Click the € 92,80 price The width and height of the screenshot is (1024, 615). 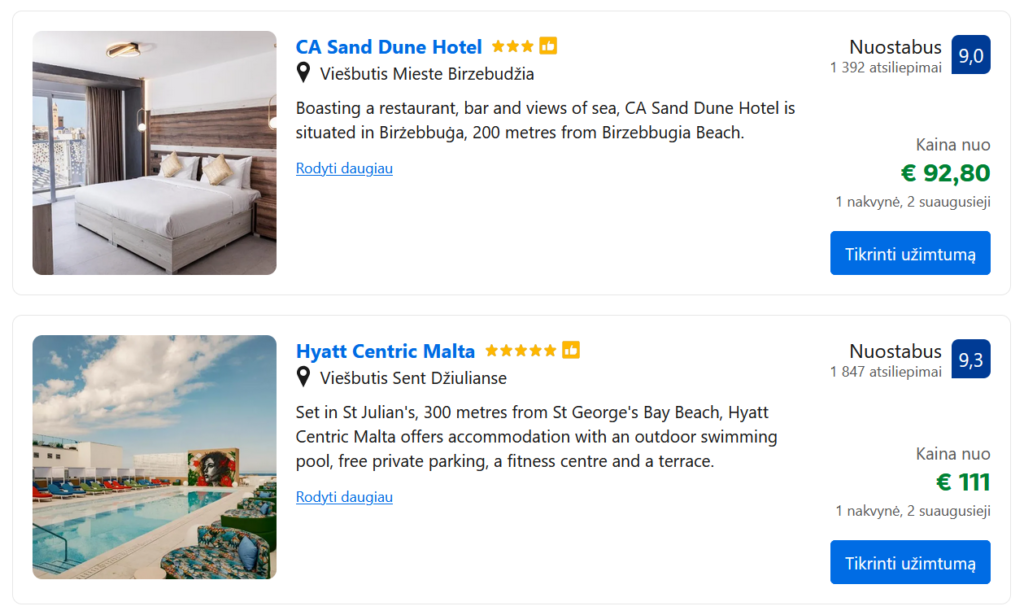click(x=945, y=173)
